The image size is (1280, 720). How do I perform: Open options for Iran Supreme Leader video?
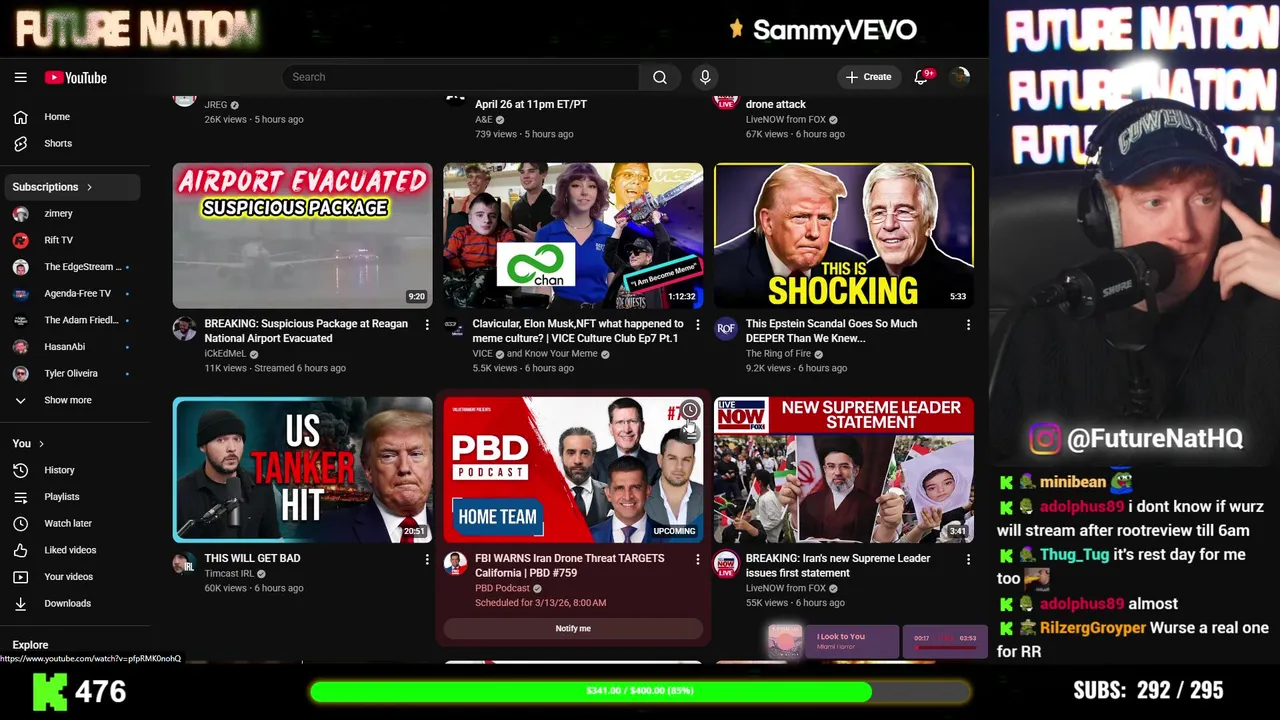968,559
